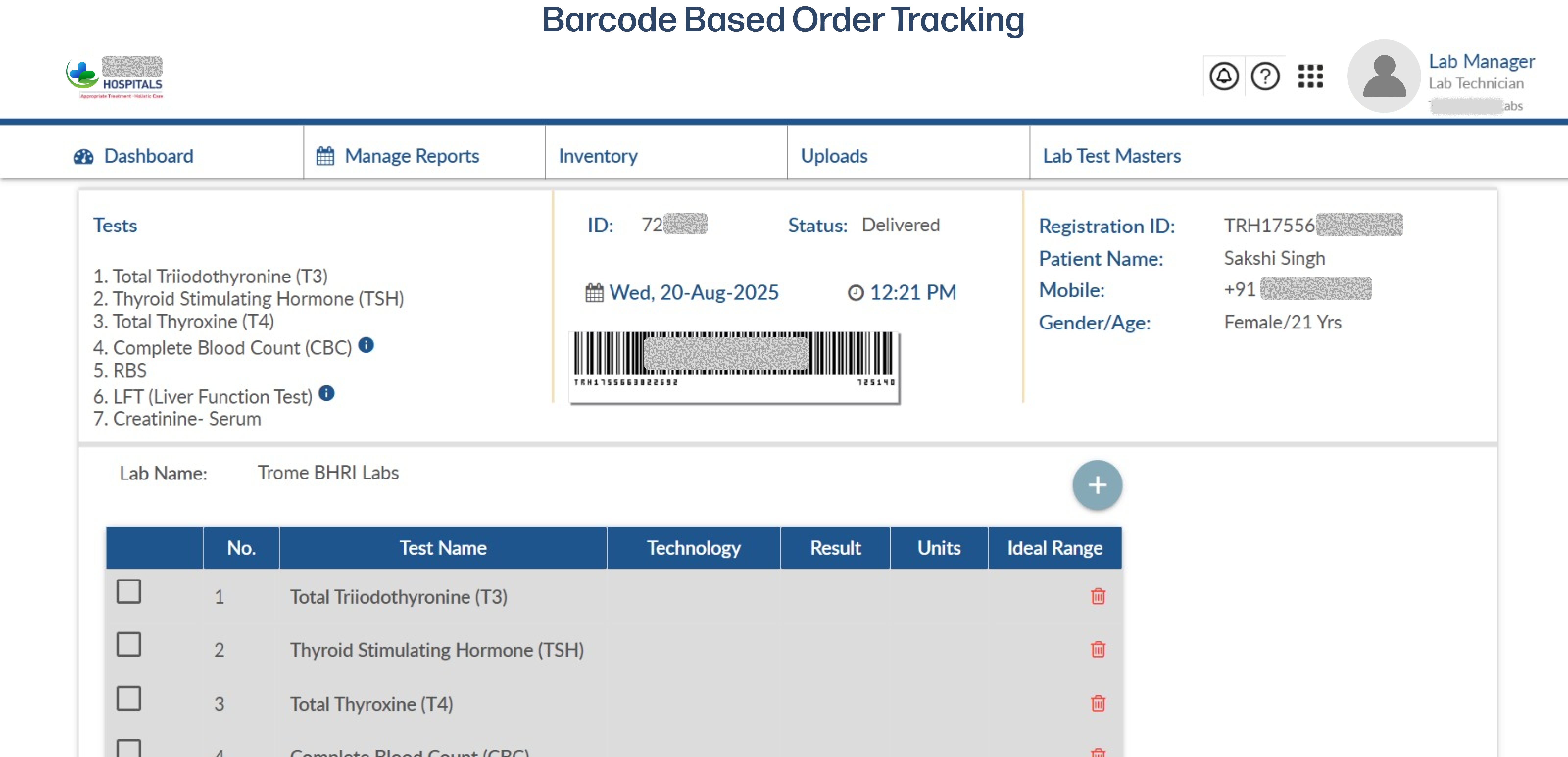Click '2. Thyroid Stimulating Hormone (TSH)' in Tests list

248,299
